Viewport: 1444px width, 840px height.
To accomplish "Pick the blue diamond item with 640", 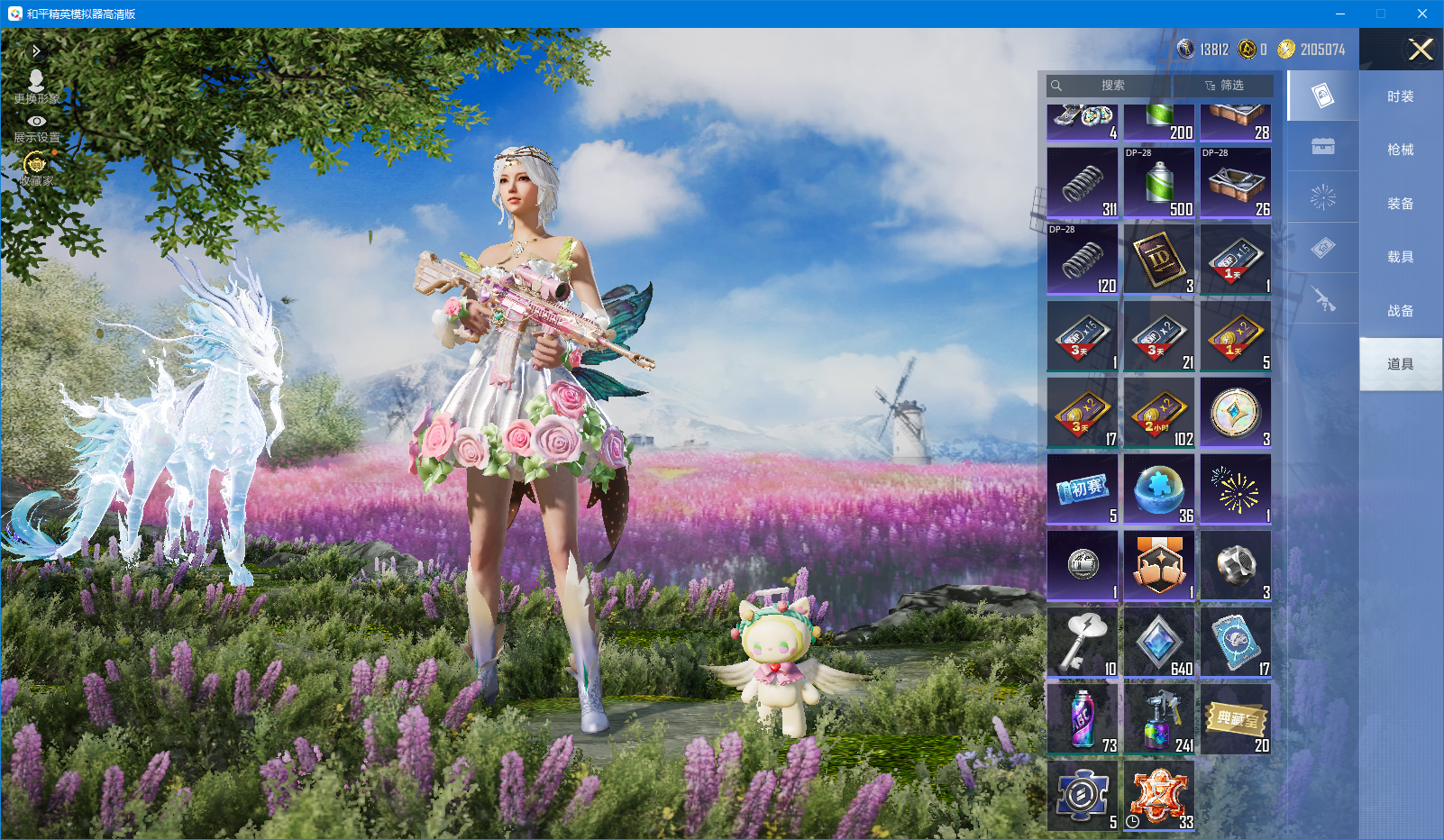I will click(x=1159, y=643).
